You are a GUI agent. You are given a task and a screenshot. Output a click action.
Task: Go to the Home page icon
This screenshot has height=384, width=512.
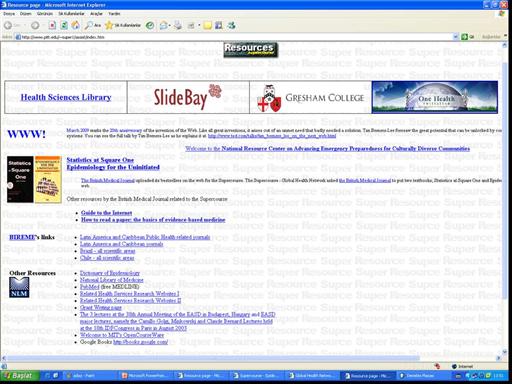76,25
